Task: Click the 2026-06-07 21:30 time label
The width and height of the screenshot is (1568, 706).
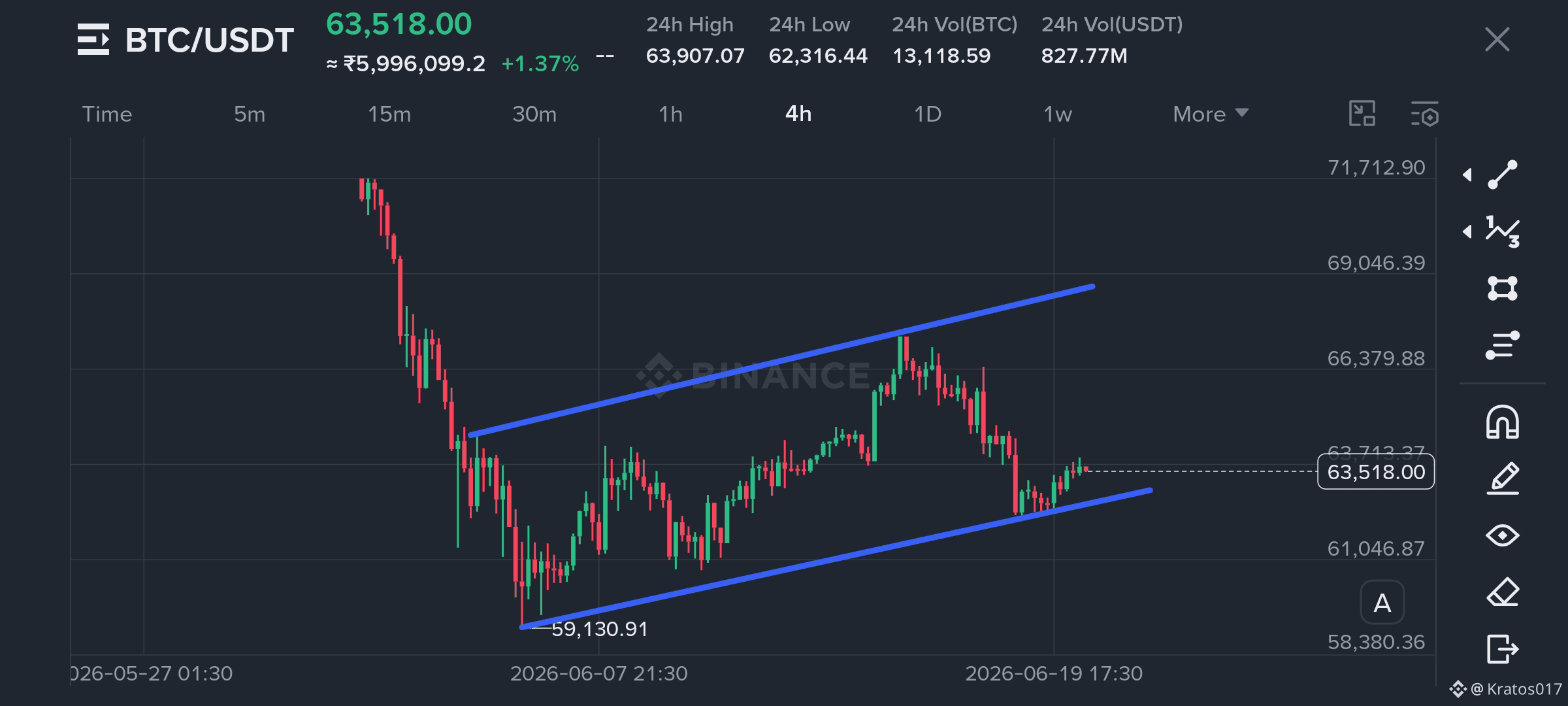Action: (599, 673)
